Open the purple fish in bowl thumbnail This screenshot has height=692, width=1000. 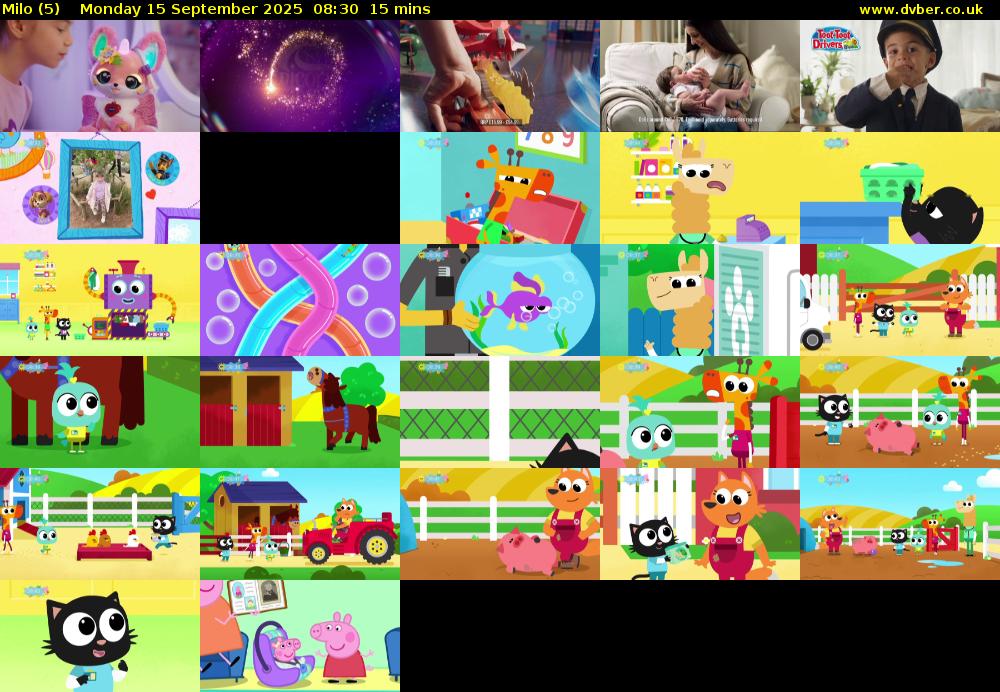pos(500,300)
